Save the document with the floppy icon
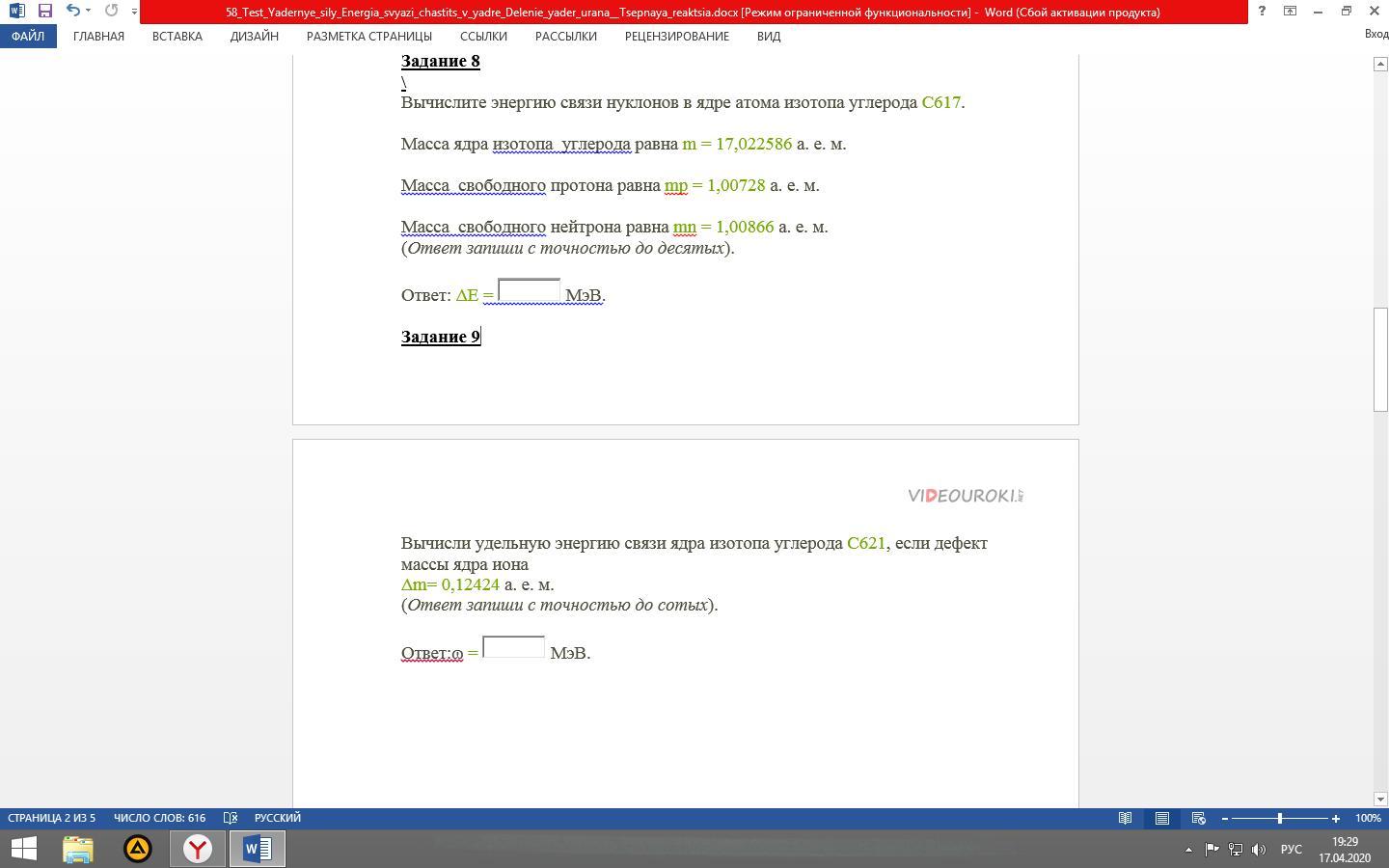Screen dimensions: 1389x868 [x=44, y=11]
